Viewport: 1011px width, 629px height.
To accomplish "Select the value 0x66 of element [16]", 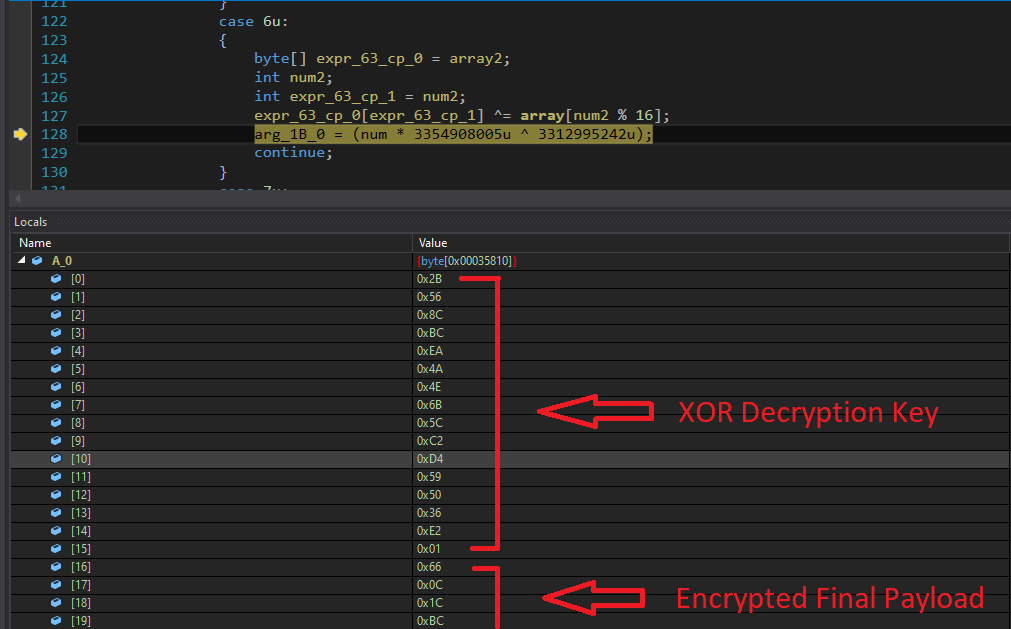I will click(429, 567).
